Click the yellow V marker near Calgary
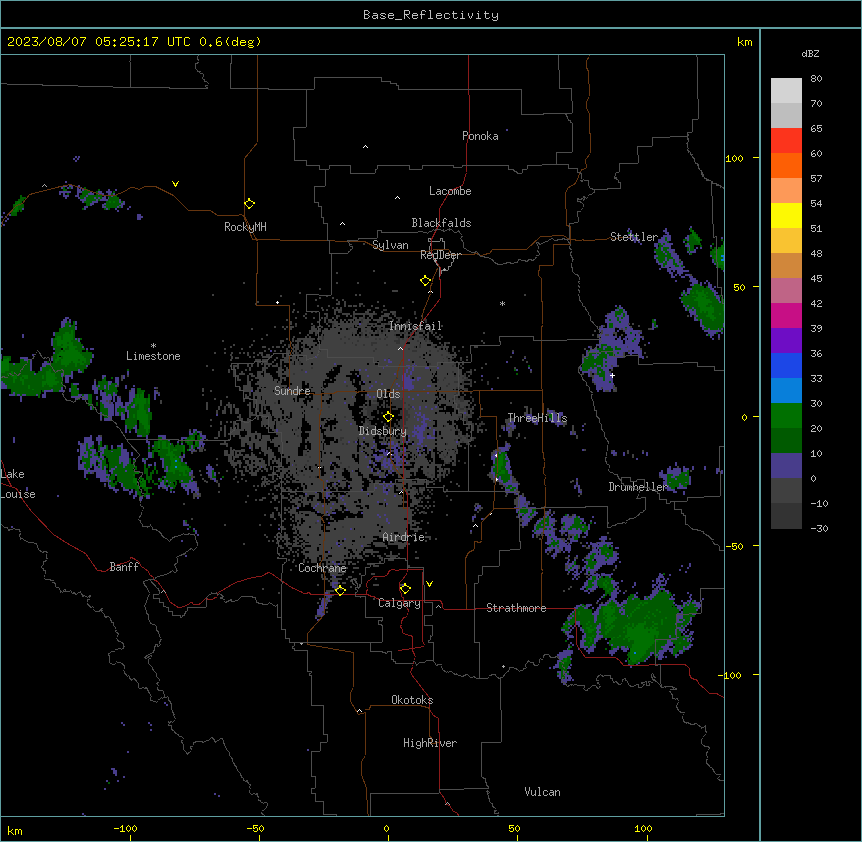Image resolution: width=862 pixels, height=842 pixels. [x=429, y=584]
